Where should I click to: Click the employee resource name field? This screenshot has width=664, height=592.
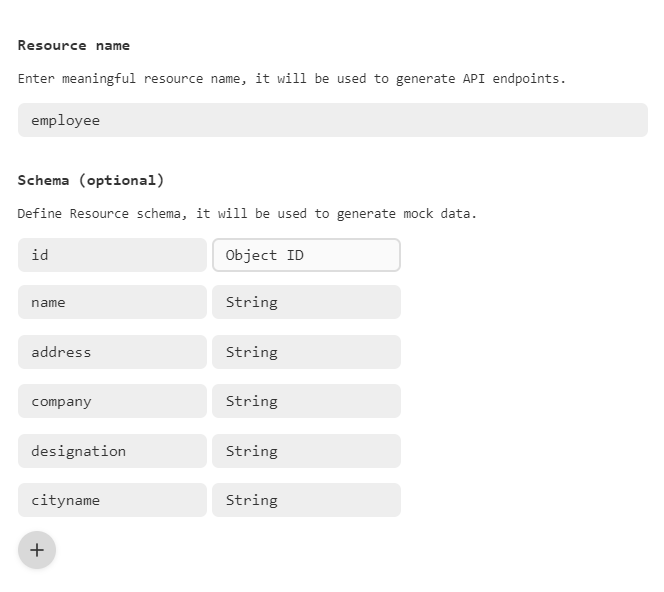pyautogui.click(x=332, y=120)
